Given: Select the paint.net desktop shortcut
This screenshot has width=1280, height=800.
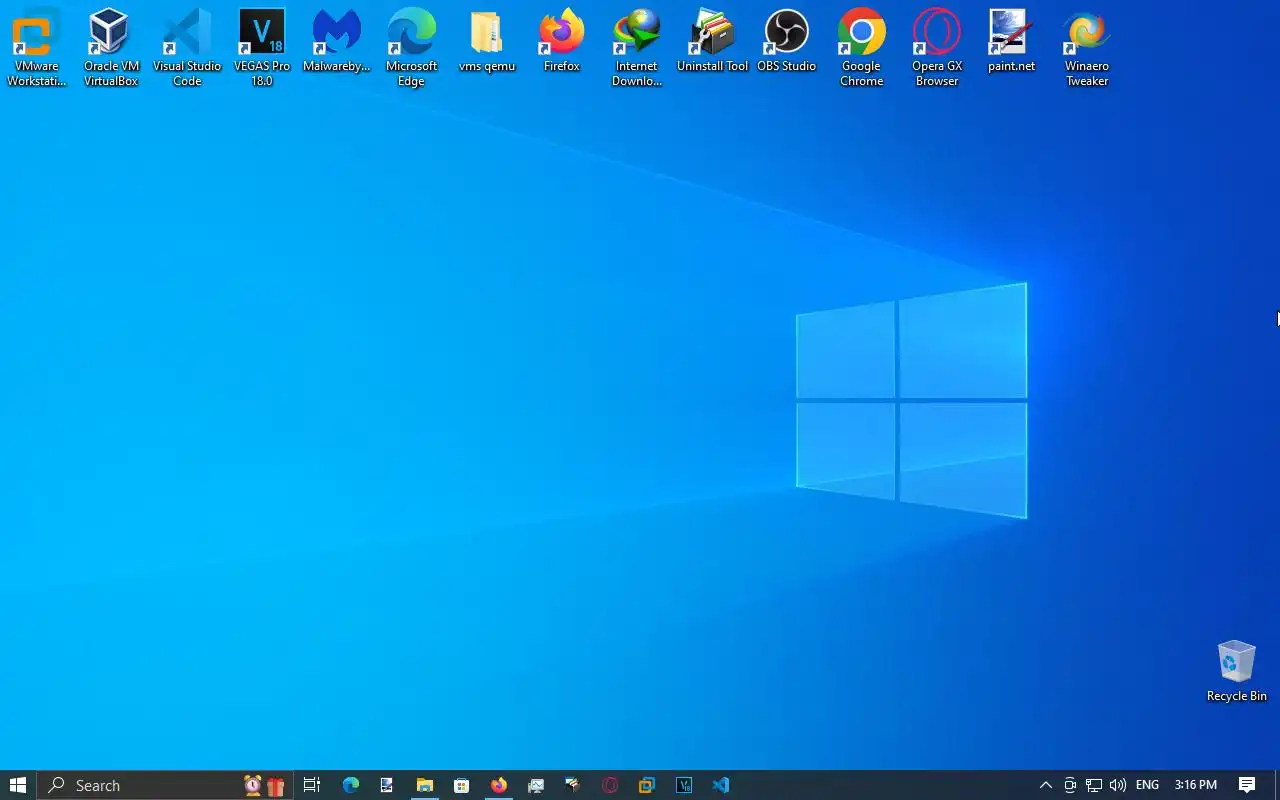Looking at the screenshot, I should 1011,41.
